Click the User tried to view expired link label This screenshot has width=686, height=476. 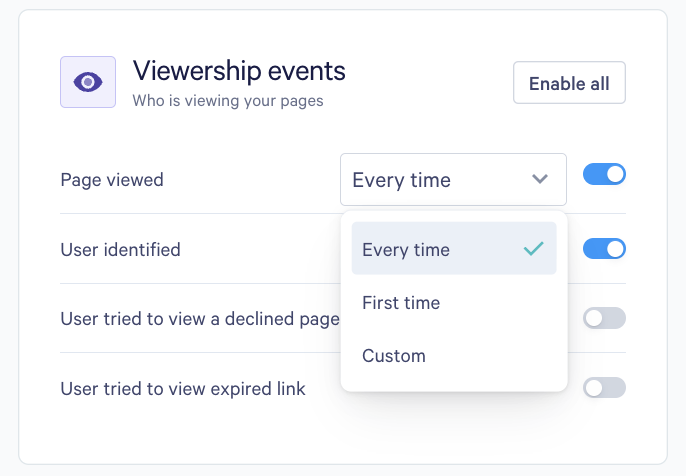click(x=183, y=388)
